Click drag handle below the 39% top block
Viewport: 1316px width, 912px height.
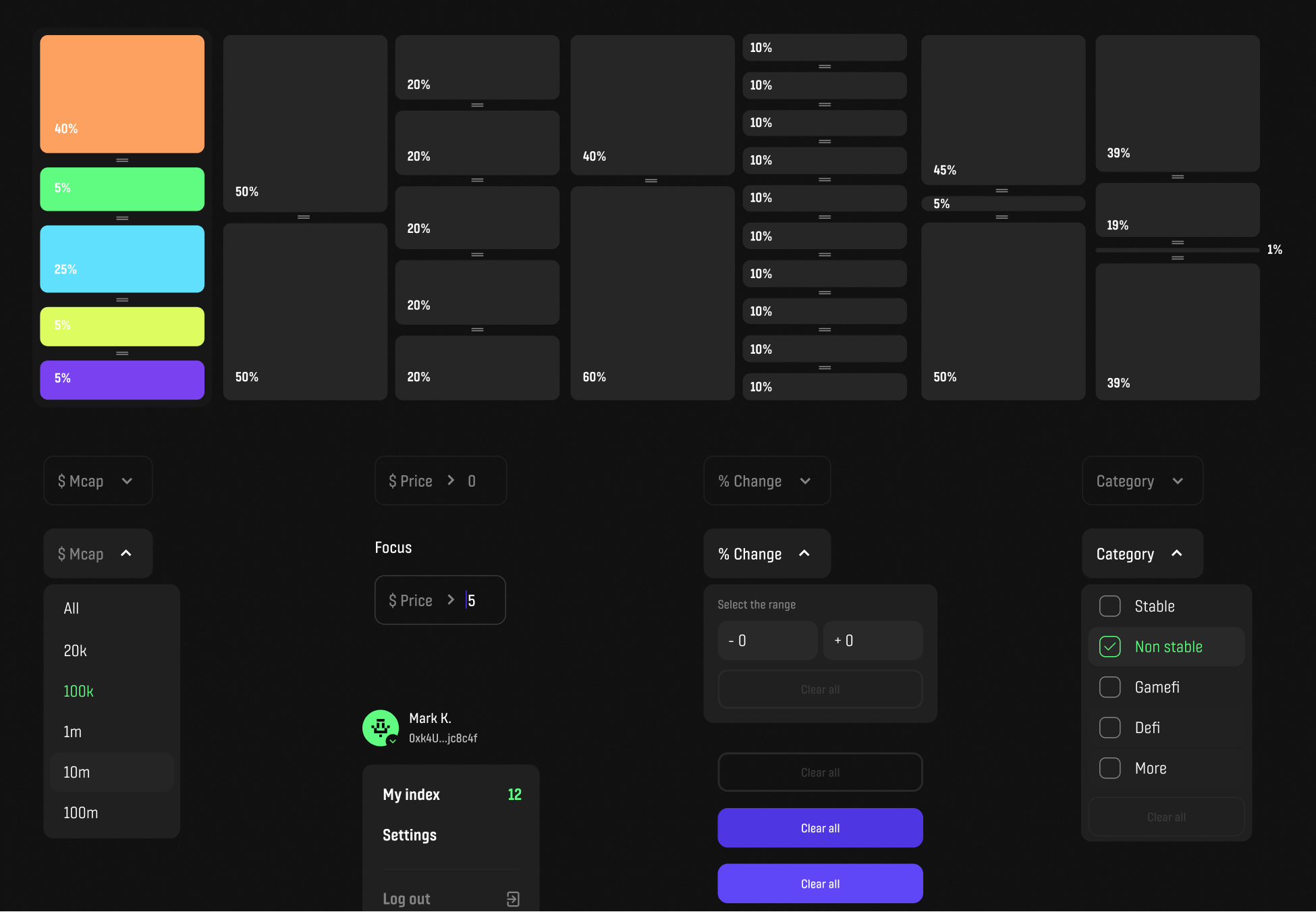pyautogui.click(x=1178, y=177)
